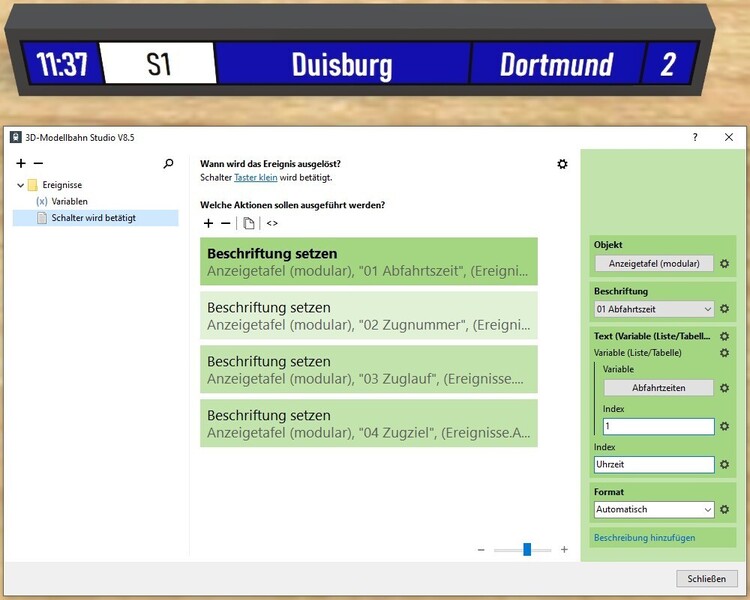Open the gear beside the 'Text (Variable (Liste/Tabell...' header

point(725,336)
